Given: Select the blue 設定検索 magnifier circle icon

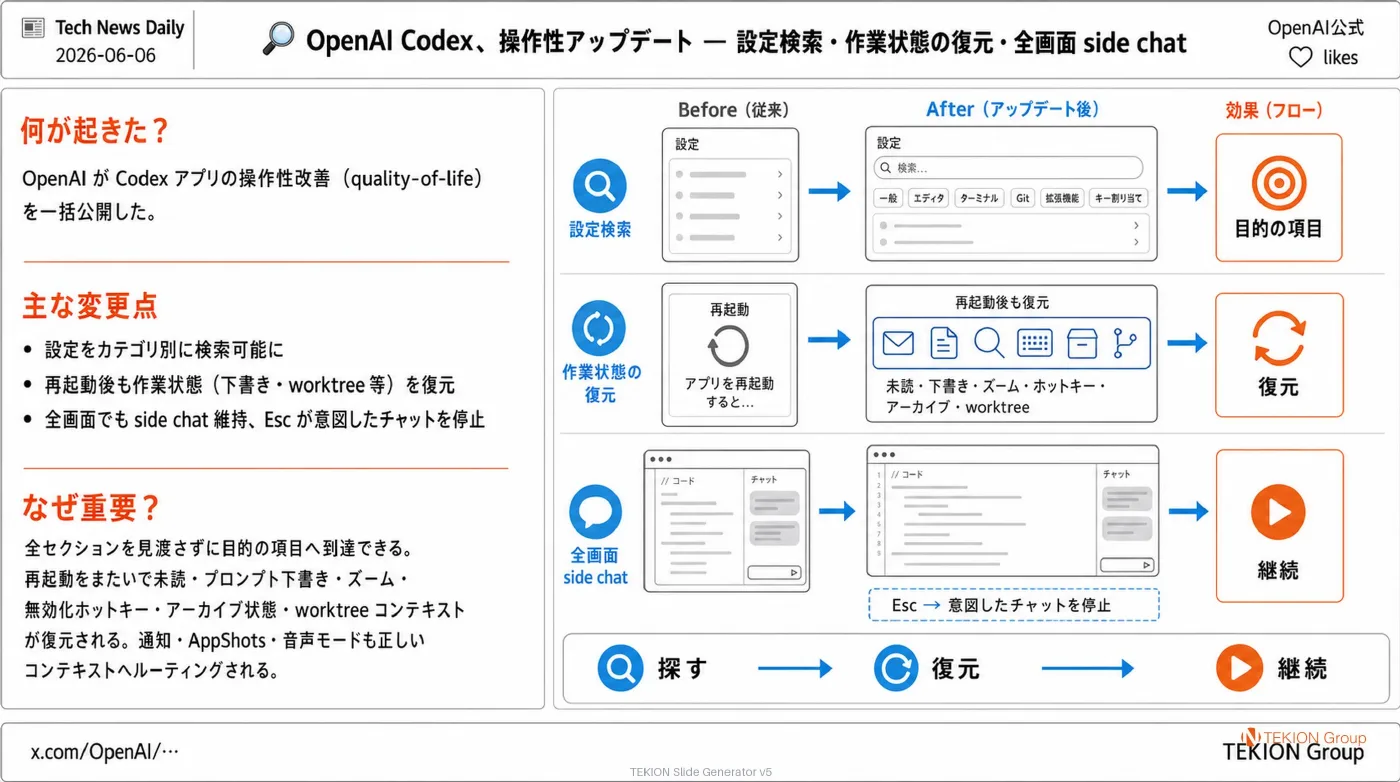Looking at the screenshot, I should click(x=600, y=185).
